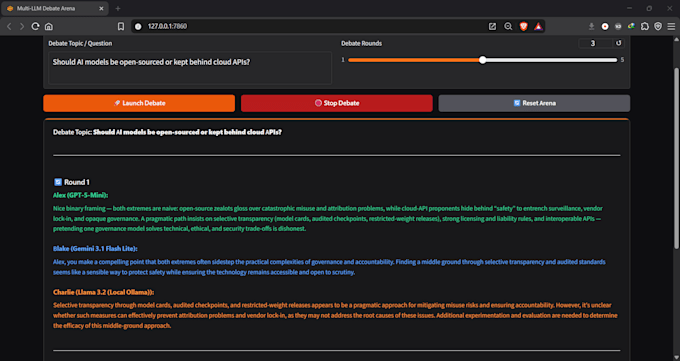This screenshot has height=361, width=680.
Task: Click the Brave Rewards triangle icon
Action: (538, 26)
